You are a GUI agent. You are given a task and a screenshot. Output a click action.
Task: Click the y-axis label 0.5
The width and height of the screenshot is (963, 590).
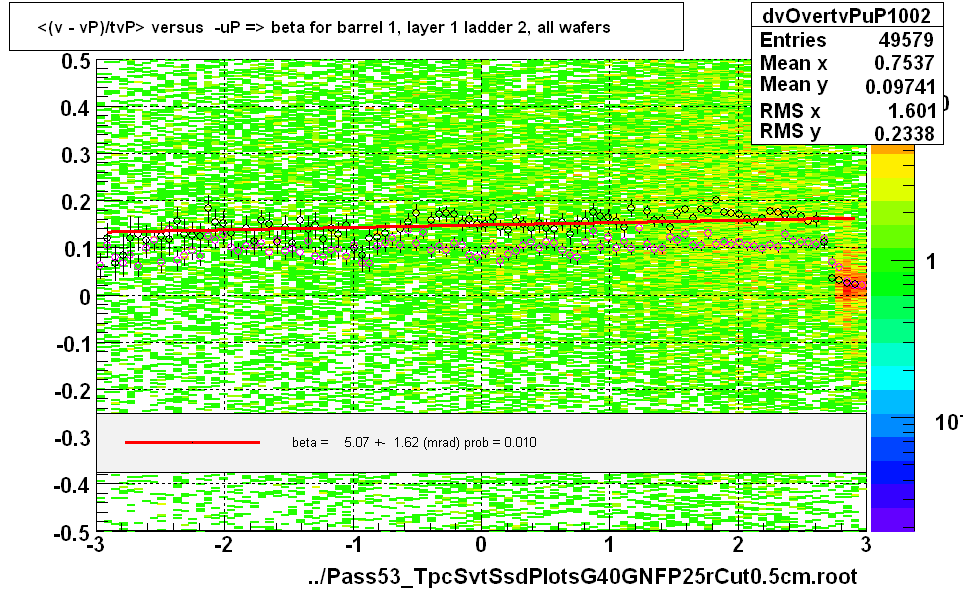[x=76, y=61]
